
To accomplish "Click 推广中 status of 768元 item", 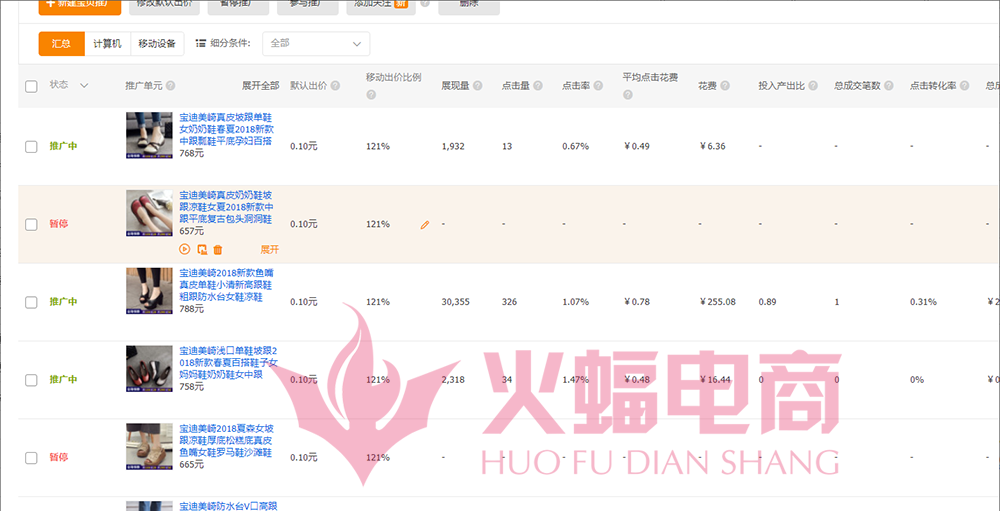I will point(63,147).
